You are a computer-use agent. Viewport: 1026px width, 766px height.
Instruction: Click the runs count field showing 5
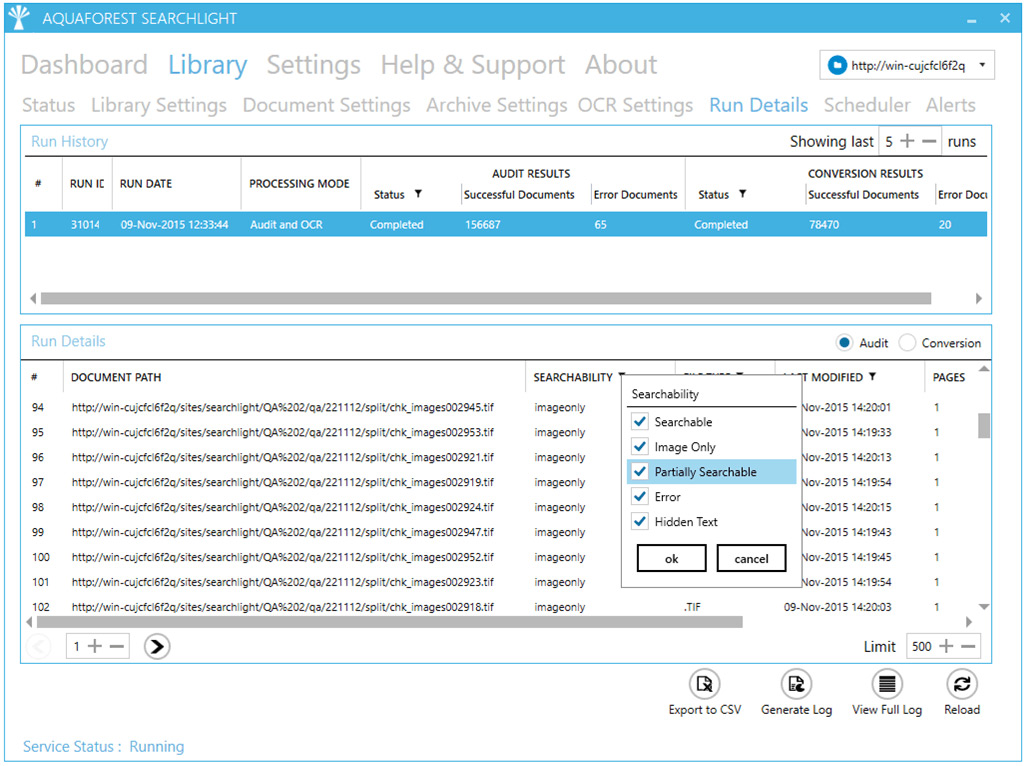tap(889, 141)
